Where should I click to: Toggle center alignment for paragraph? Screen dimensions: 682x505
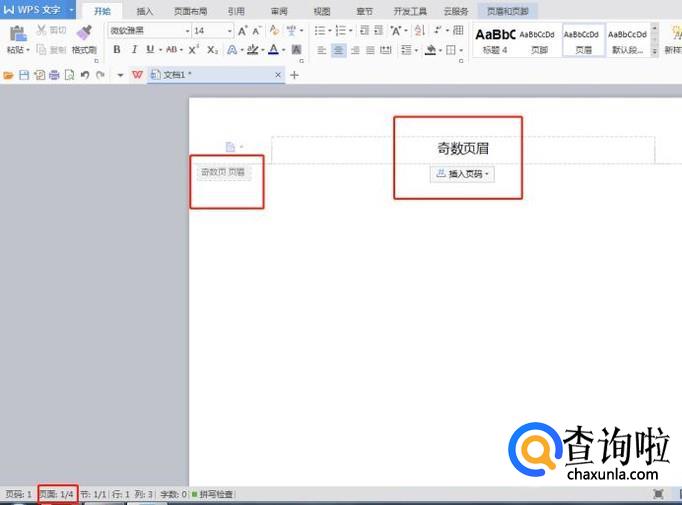338,49
